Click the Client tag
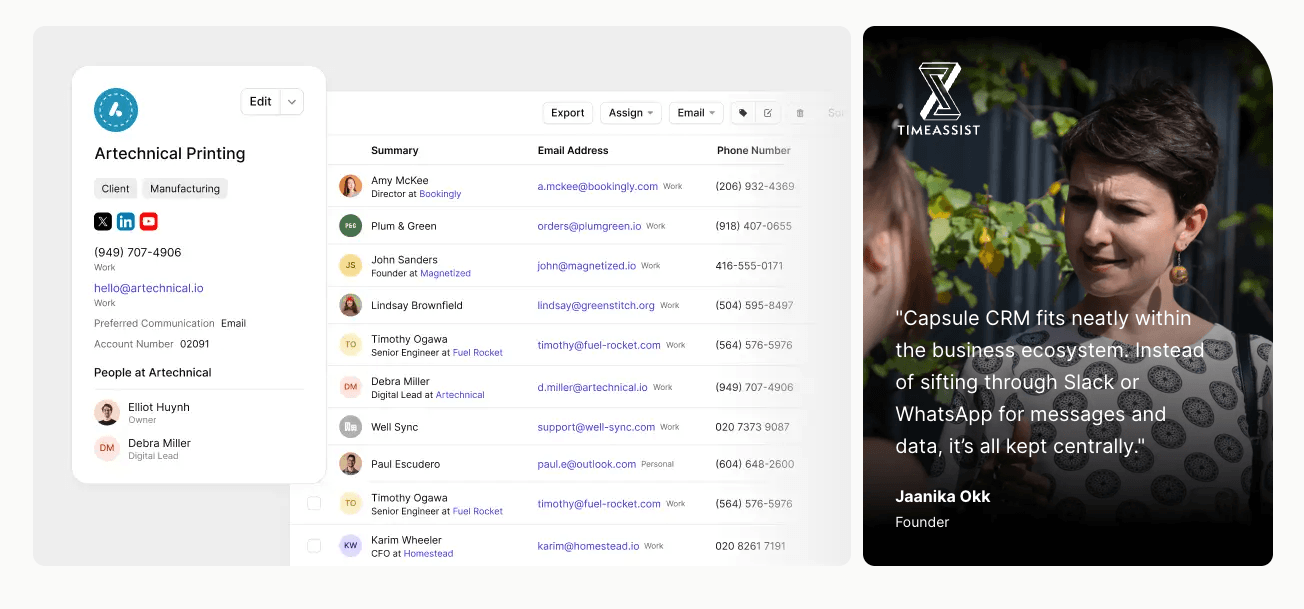This screenshot has height=609, width=1304. click(116, 188)
